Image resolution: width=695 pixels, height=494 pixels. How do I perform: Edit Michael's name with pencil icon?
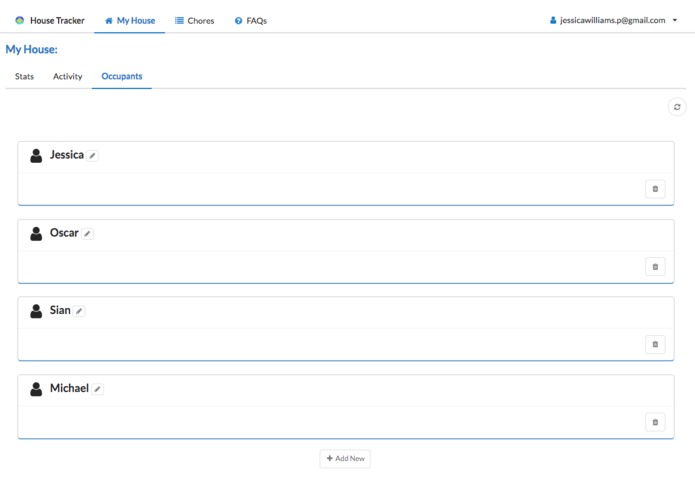click(x=98, y=389)
